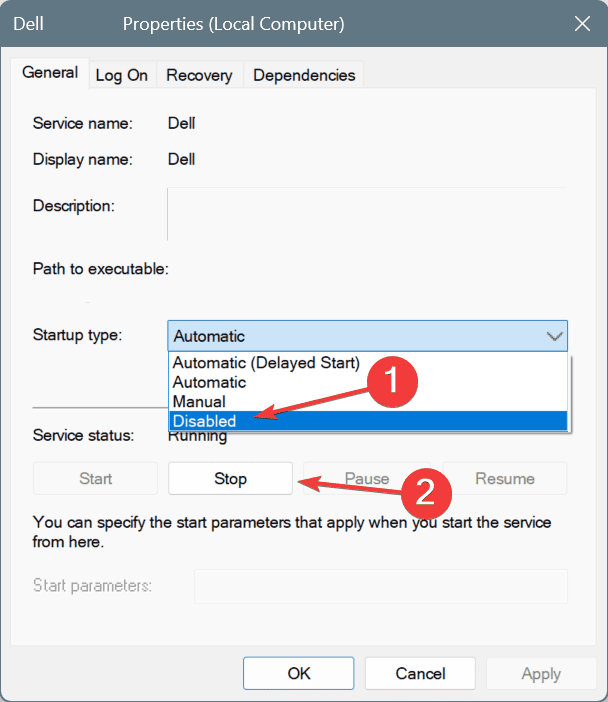Open the Dependencies tab

point(304,75)
